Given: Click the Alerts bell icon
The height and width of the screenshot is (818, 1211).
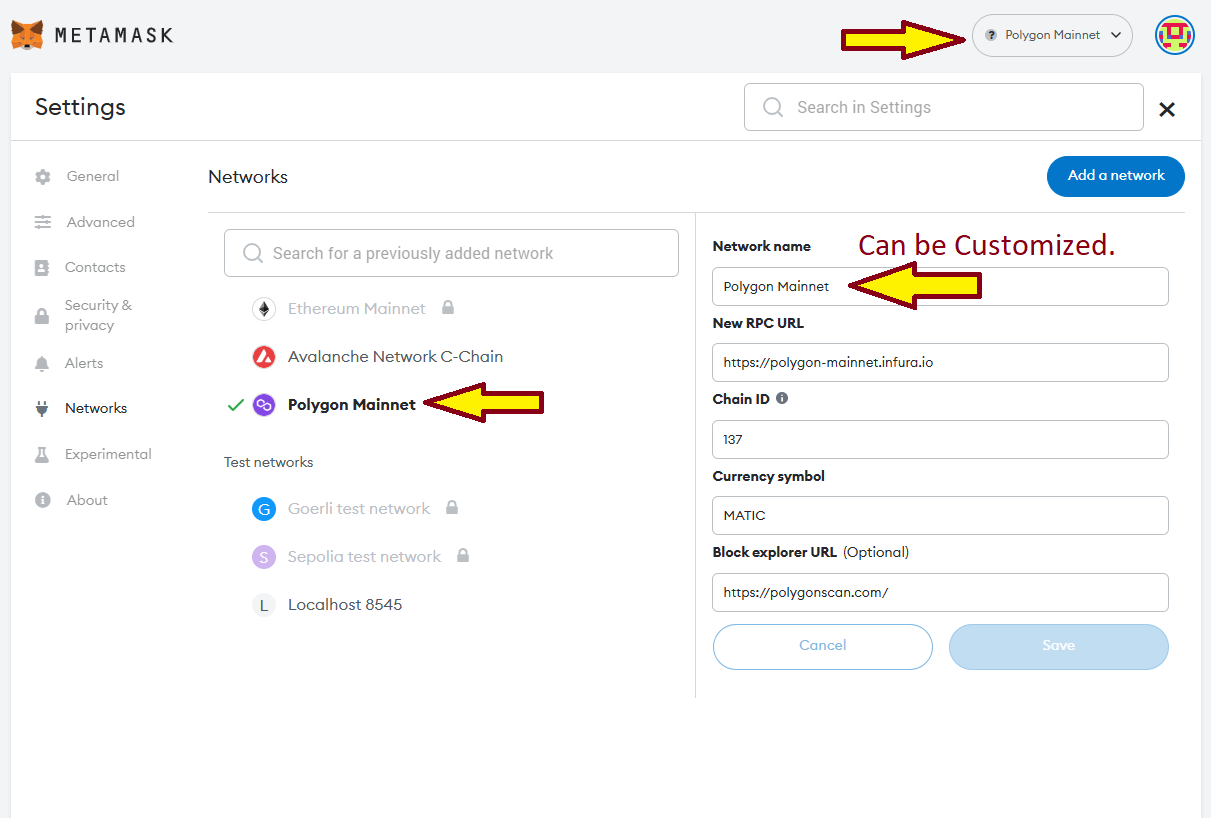Looking at the screenshot, I should [42, 363].
